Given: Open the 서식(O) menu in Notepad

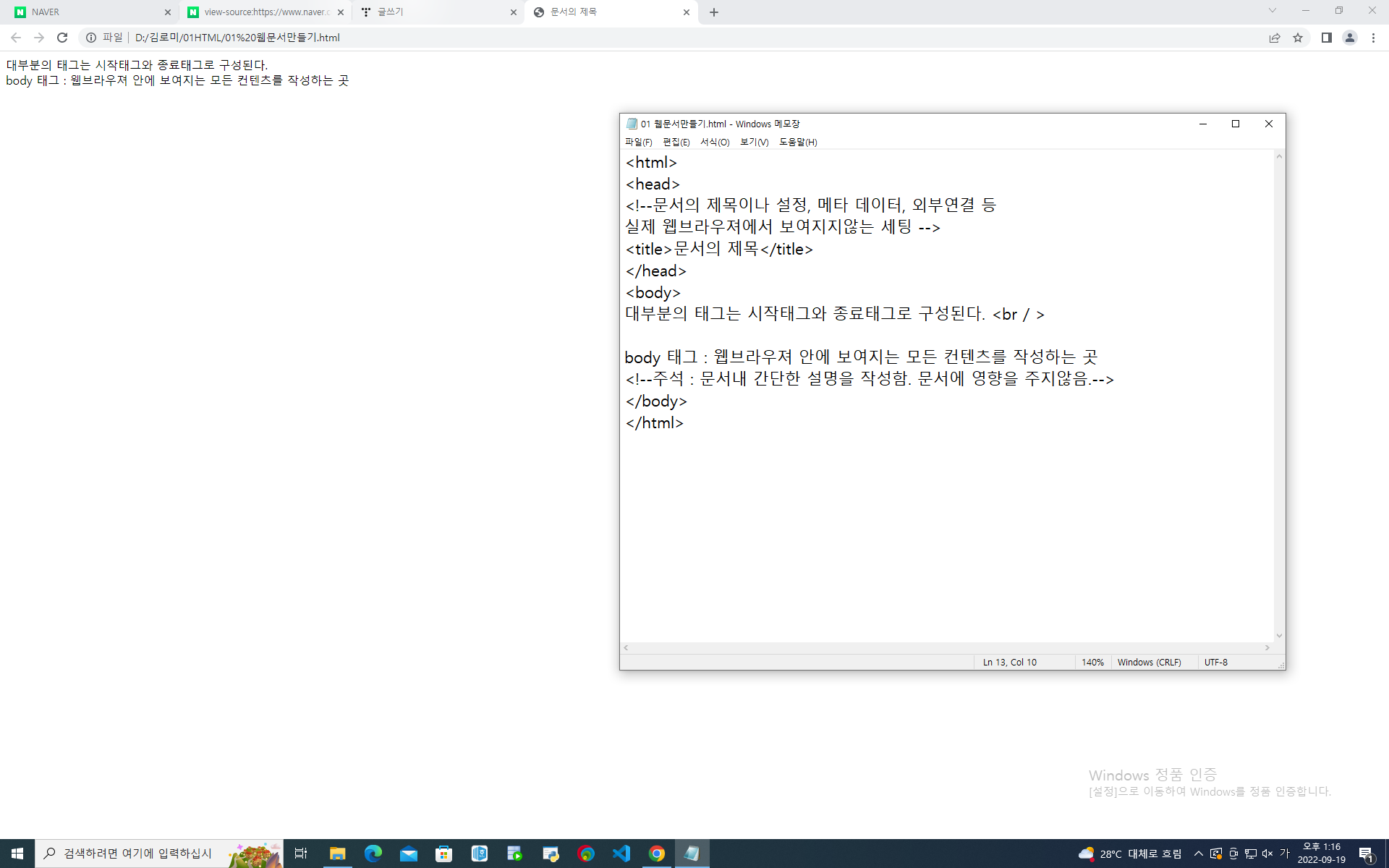Looking at the screenshot, I should [x=715, y=142].
